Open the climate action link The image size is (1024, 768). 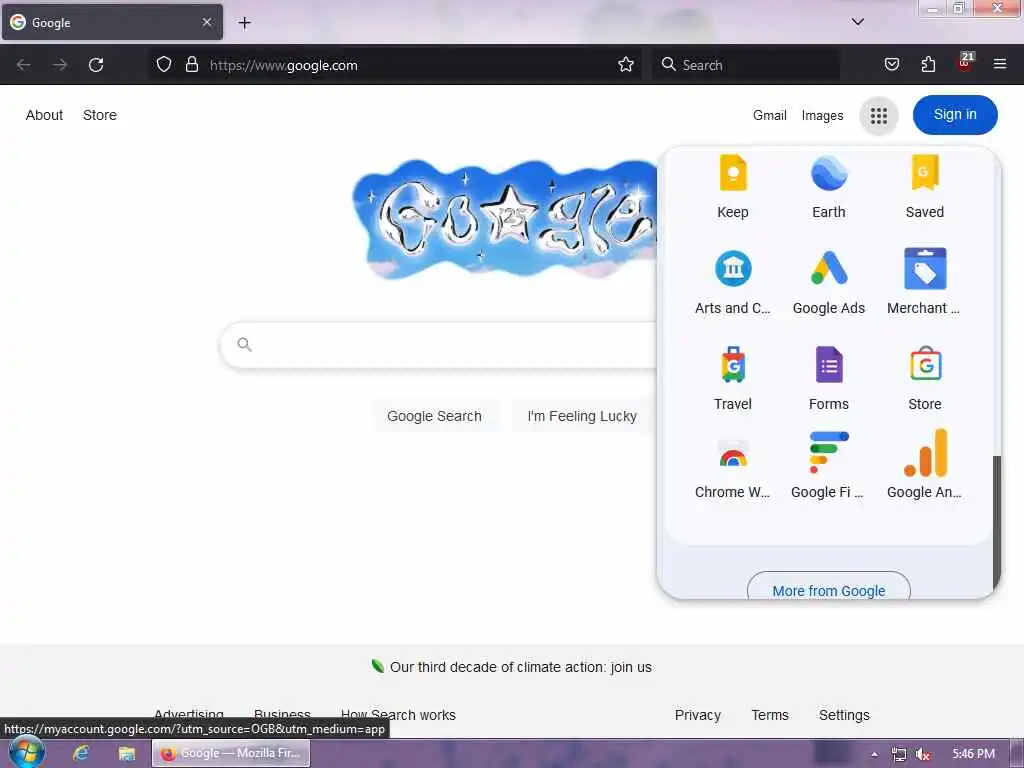point(520,667)
